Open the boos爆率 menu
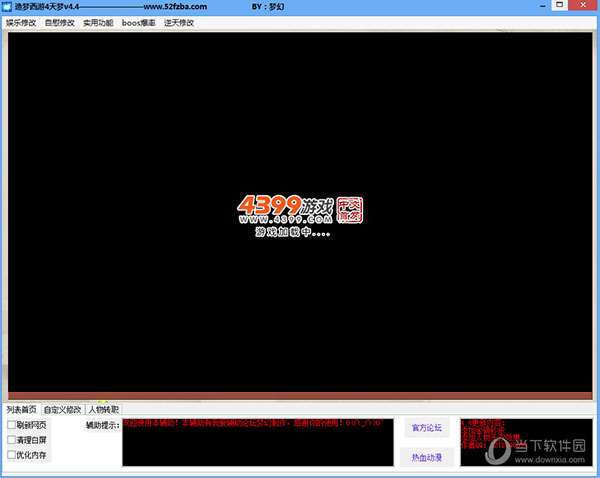The height and width of the screenshot is (478, 600). (x=139, y=23)
